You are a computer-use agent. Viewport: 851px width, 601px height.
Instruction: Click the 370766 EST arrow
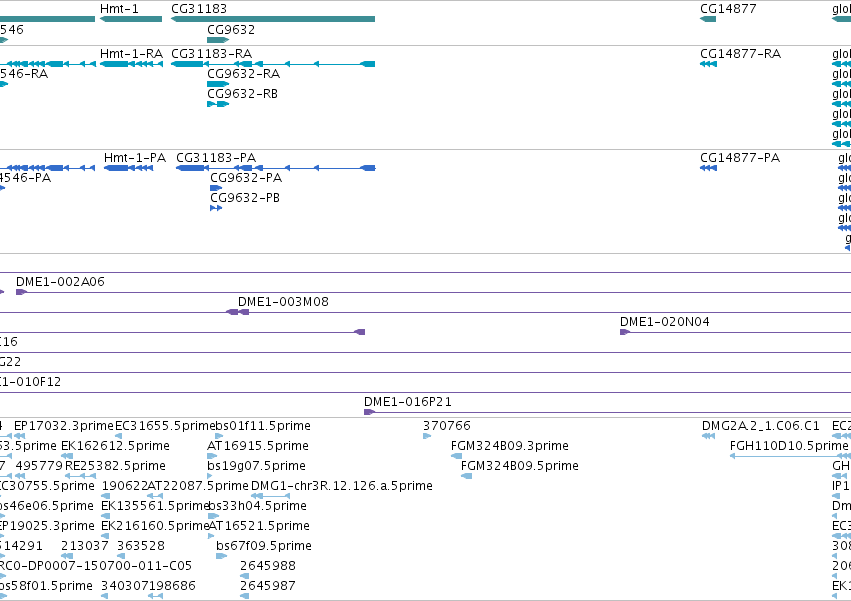click(x=427, y=435)
